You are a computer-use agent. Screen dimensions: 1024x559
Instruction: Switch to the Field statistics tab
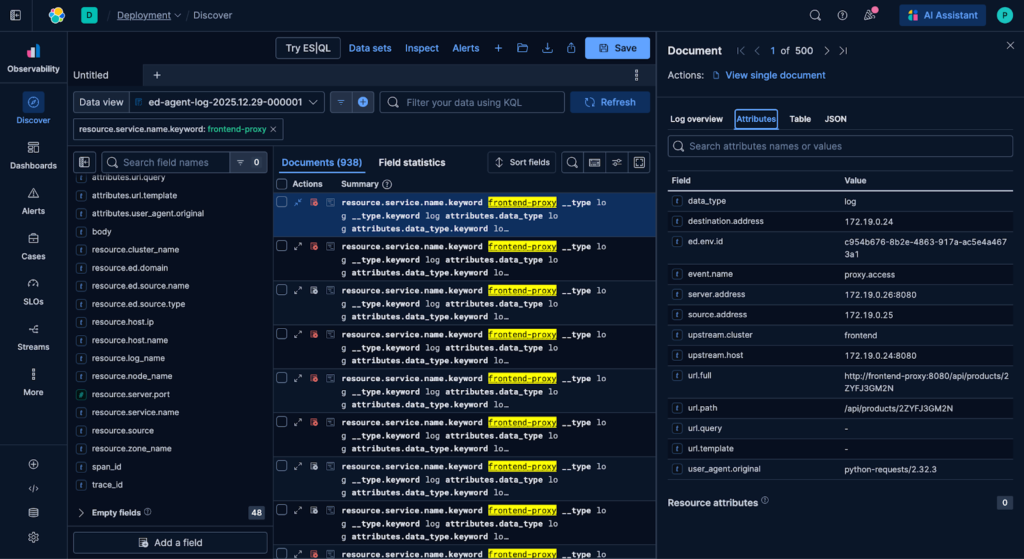point(411,162)
